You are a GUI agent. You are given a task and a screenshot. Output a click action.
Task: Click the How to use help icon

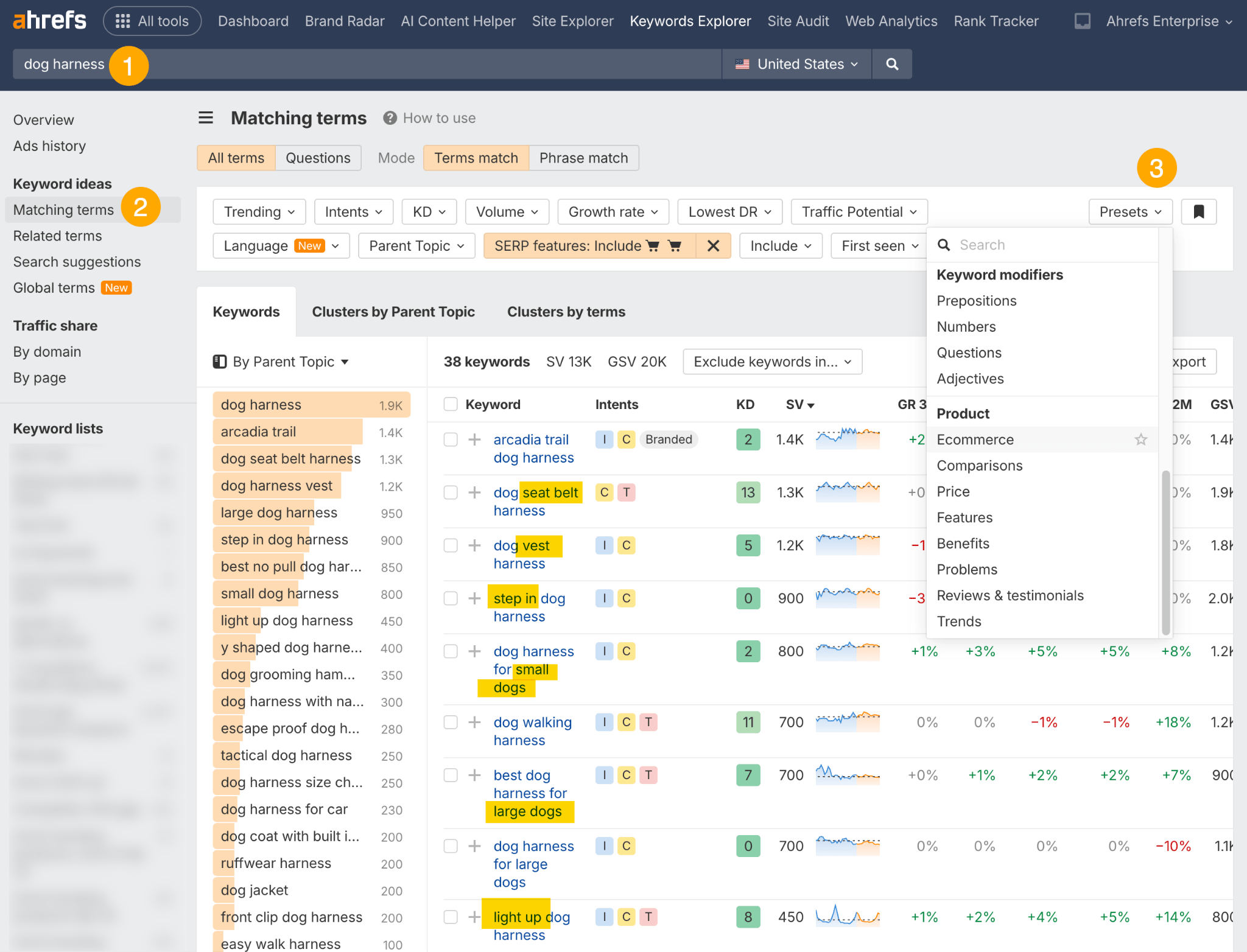point(390,117)
